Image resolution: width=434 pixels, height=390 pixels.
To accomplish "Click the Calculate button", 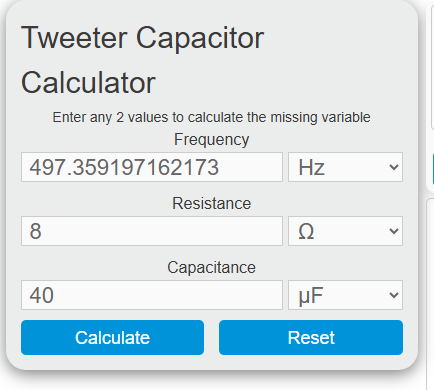I will [112, 337].
